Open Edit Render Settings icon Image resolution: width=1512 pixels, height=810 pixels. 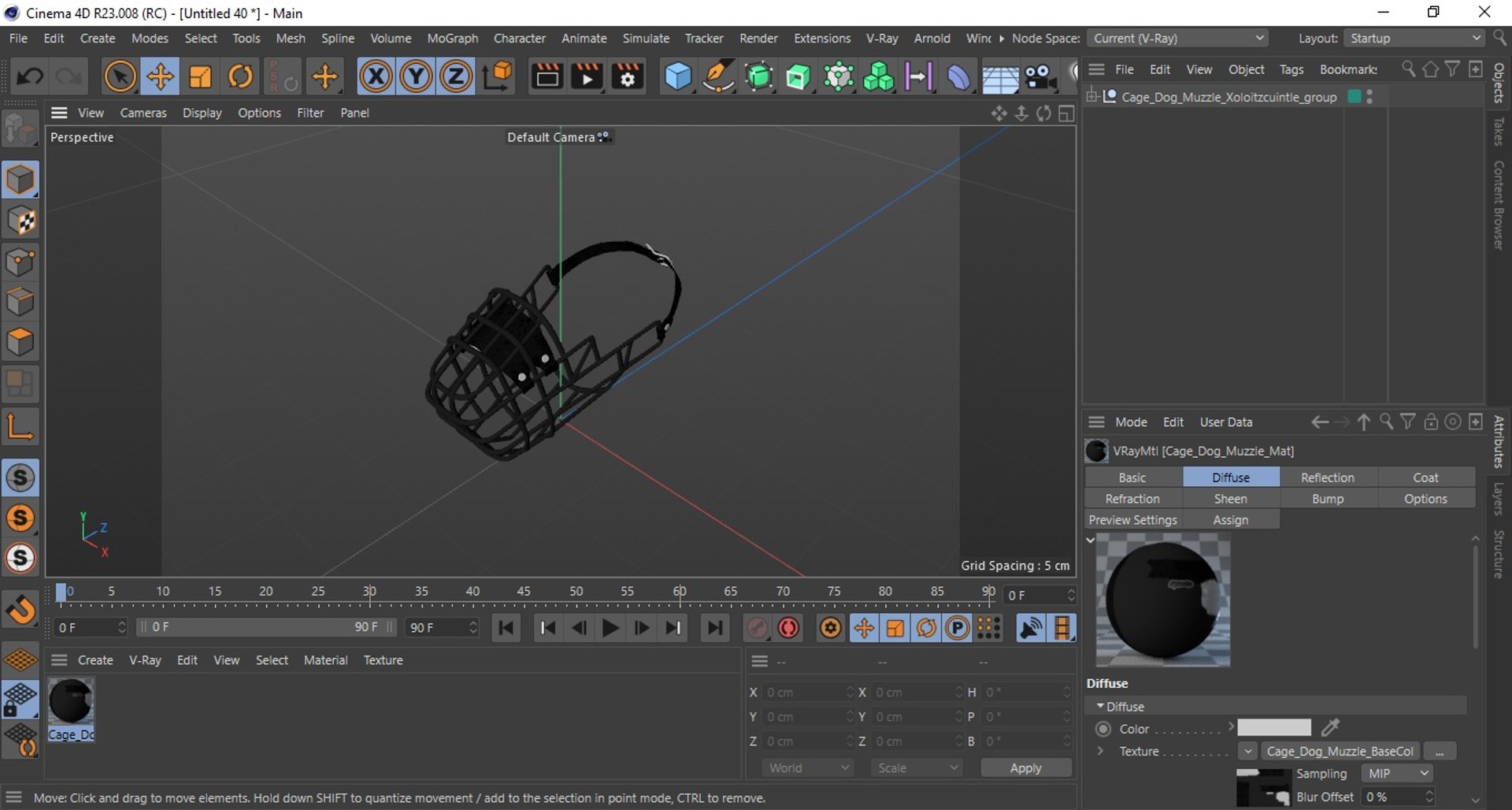click(628, 76)
